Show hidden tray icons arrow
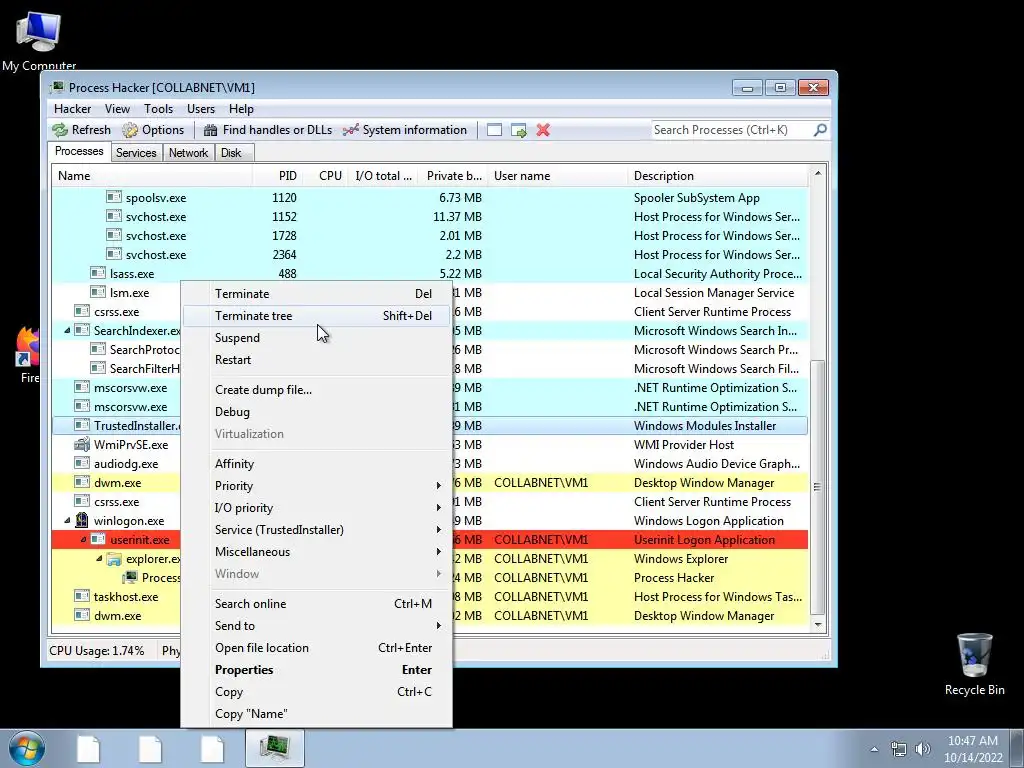1024x768 pixels. tap(874, 749)
